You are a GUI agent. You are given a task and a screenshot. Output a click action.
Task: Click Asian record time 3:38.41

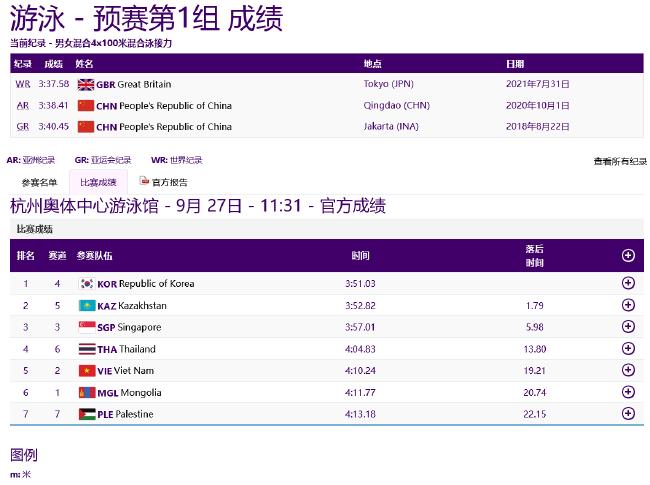click(x=53, y=106)
